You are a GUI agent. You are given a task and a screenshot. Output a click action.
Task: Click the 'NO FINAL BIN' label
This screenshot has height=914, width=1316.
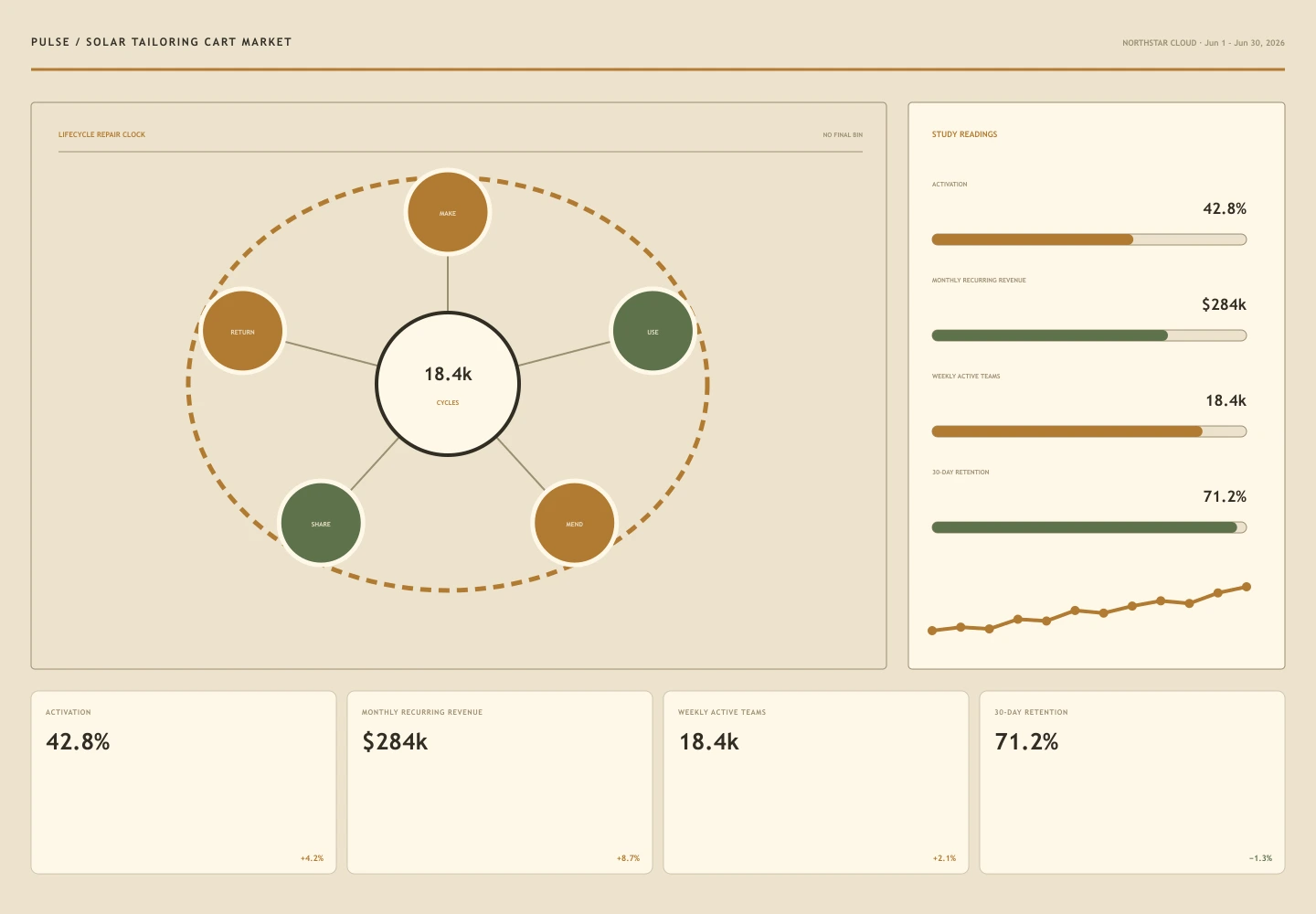(x=843, y=134)
